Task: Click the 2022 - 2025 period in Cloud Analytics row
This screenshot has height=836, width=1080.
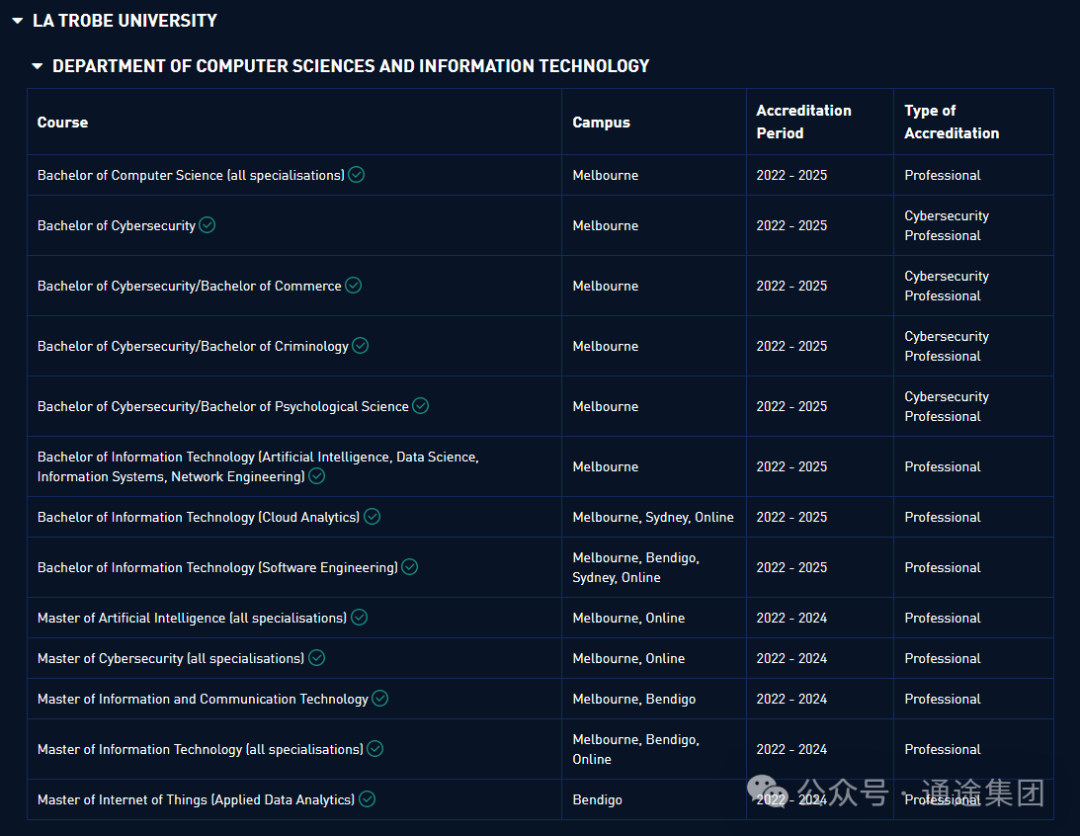Action: [x=792, y=517]
